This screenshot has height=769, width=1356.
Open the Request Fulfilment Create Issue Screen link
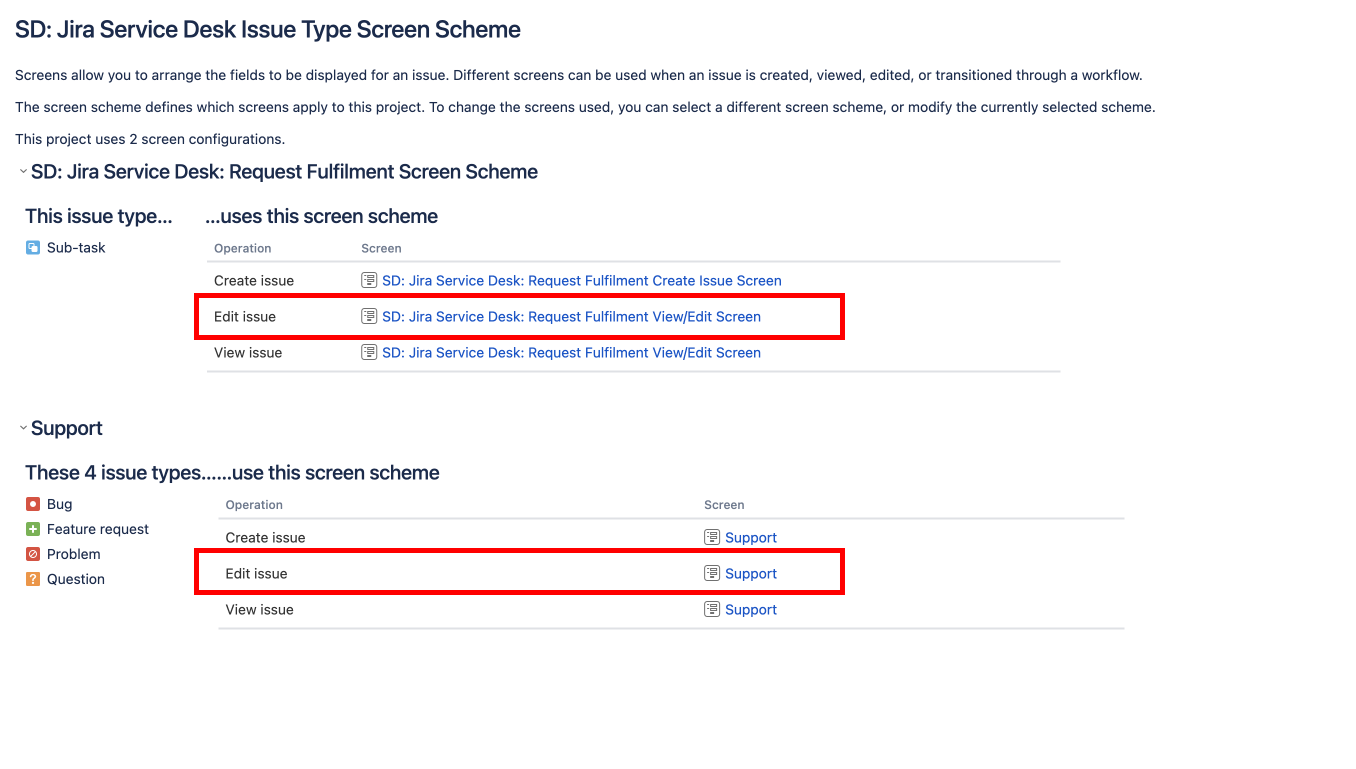(x=581, y=281)
